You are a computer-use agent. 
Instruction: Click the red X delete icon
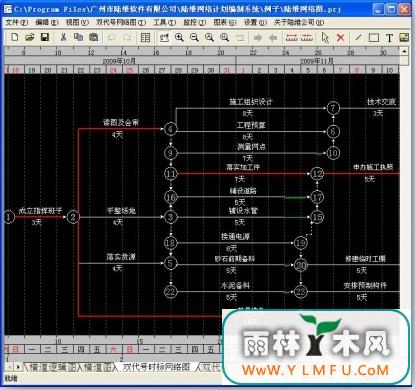pyautogui.click(x=340, y=37)
